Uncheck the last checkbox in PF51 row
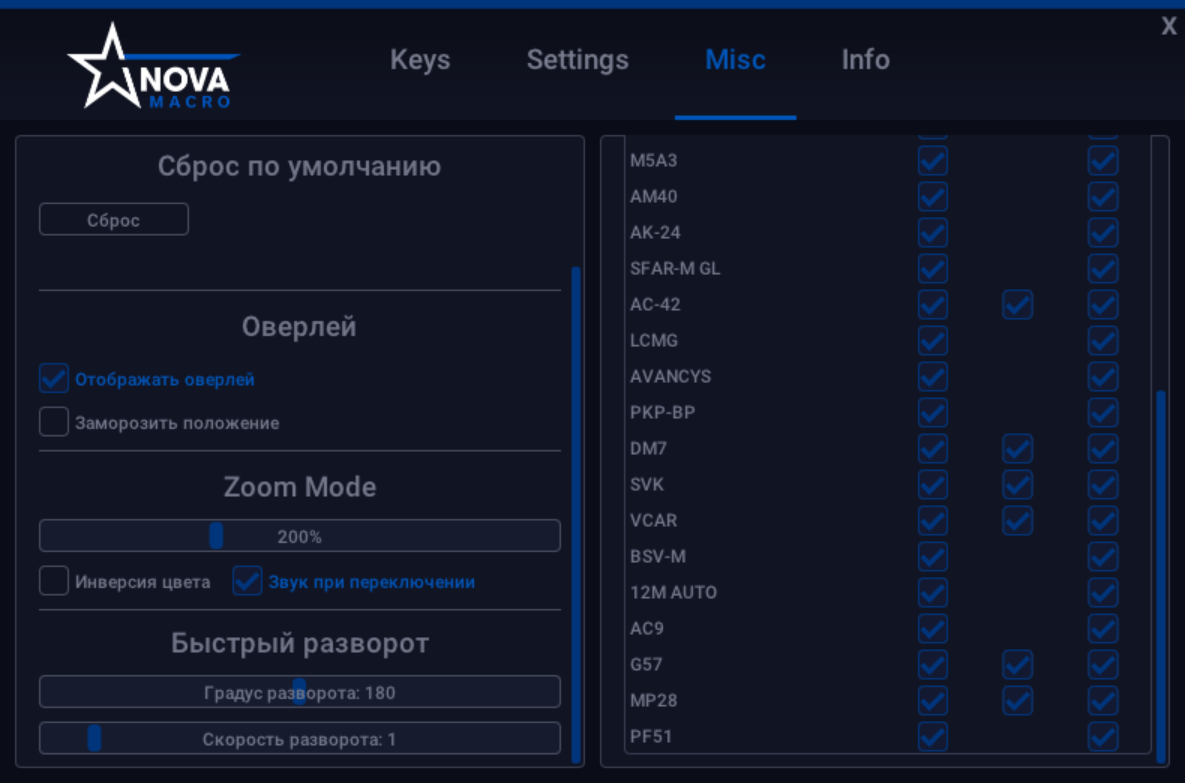The image size is (1185, 783). [1103, 736]
